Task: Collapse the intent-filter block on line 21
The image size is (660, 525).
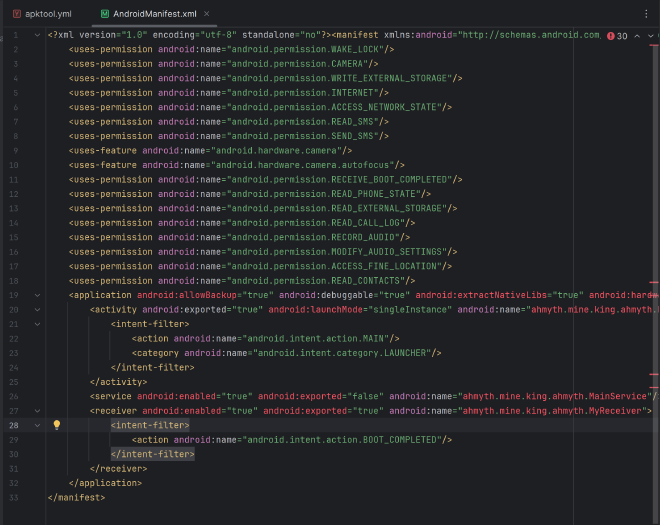Action: tap(37, 324)
